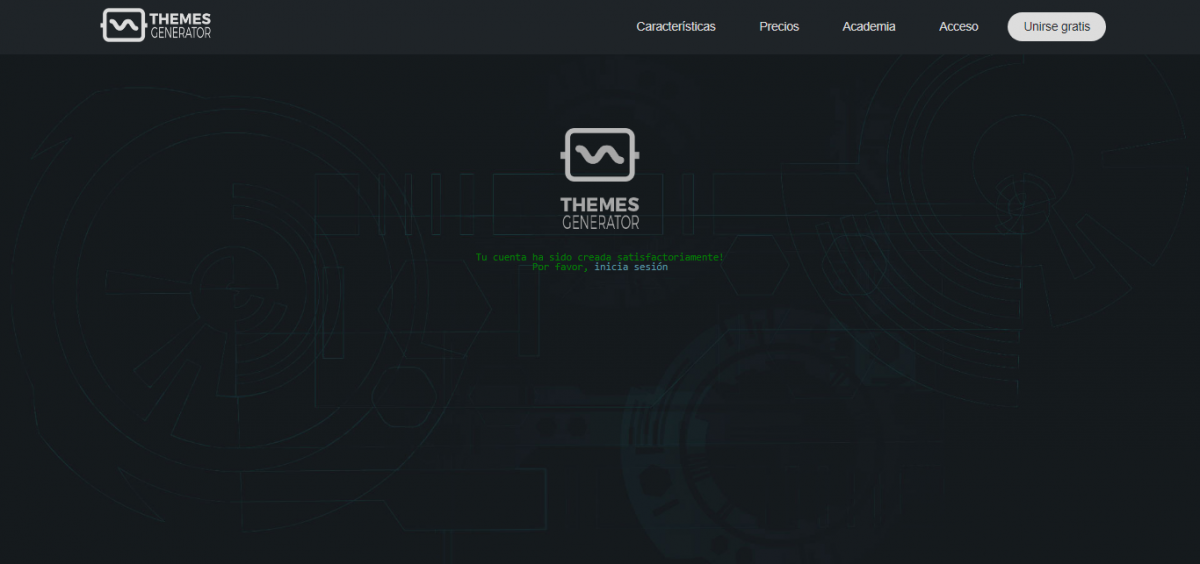Image resolution: width=1200 pixels, height=564 pixels.
Task: Click the "Por favor," text
Action: tap(559, 267)
